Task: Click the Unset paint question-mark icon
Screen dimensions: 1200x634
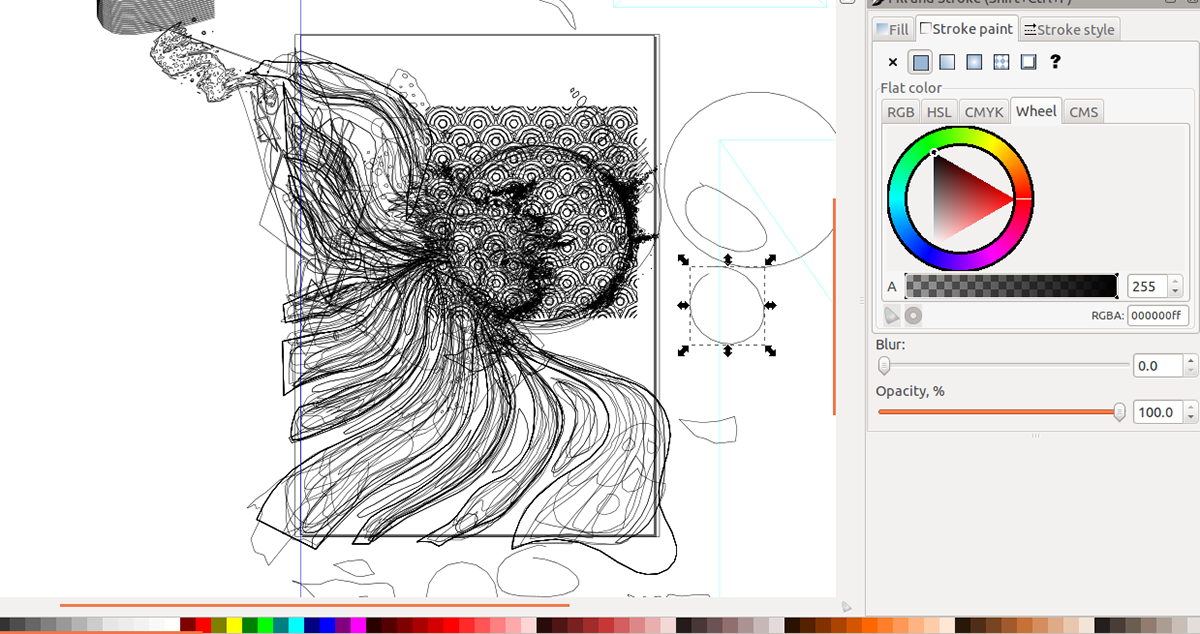Action: (1055, 62)
